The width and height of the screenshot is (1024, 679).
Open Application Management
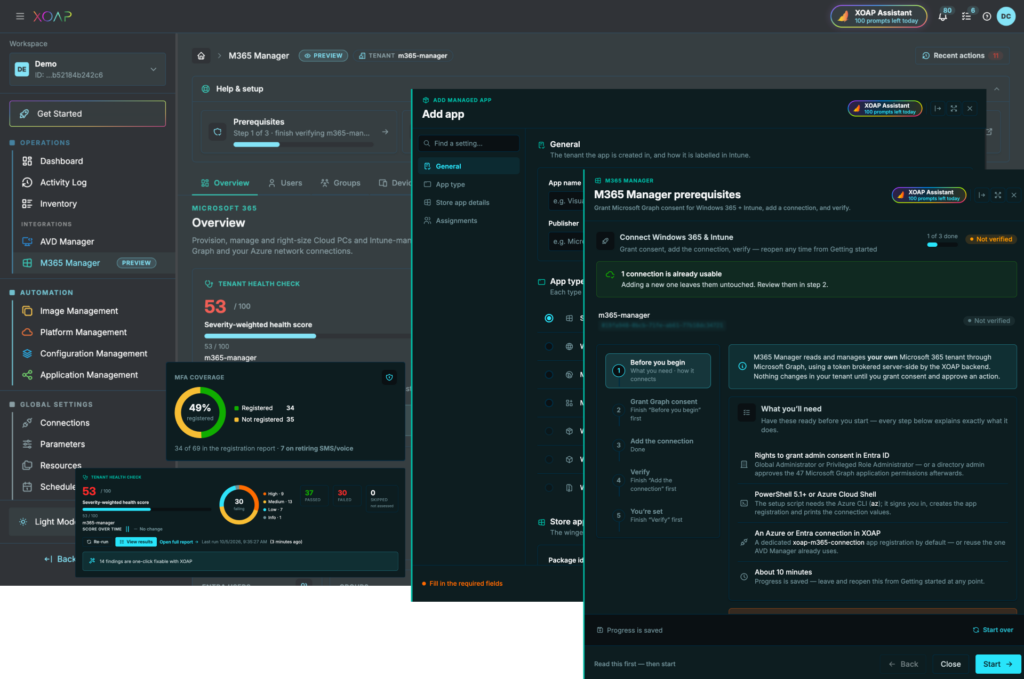pos(89,375)
